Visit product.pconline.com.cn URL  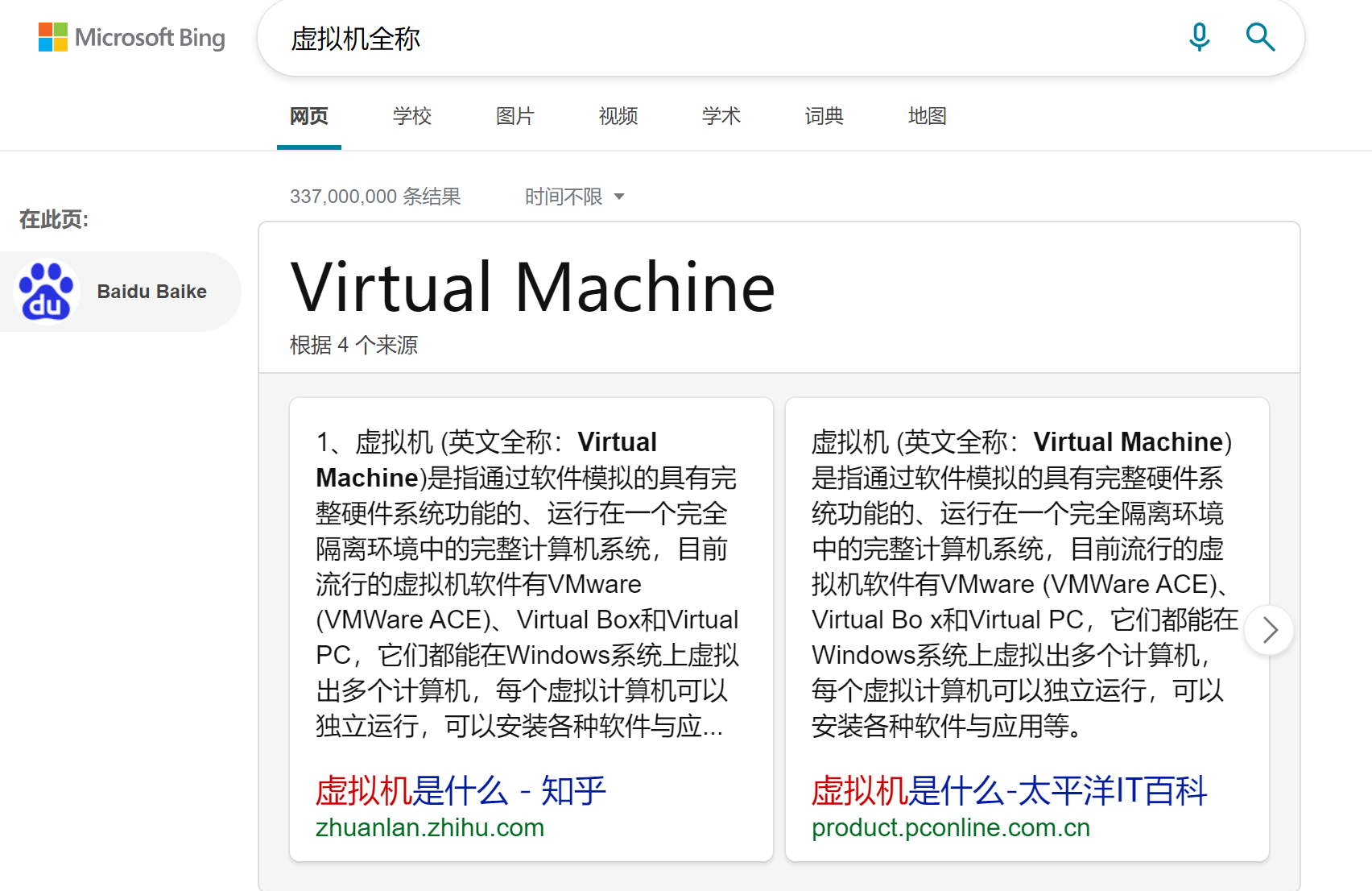click(x=951, y=828)
